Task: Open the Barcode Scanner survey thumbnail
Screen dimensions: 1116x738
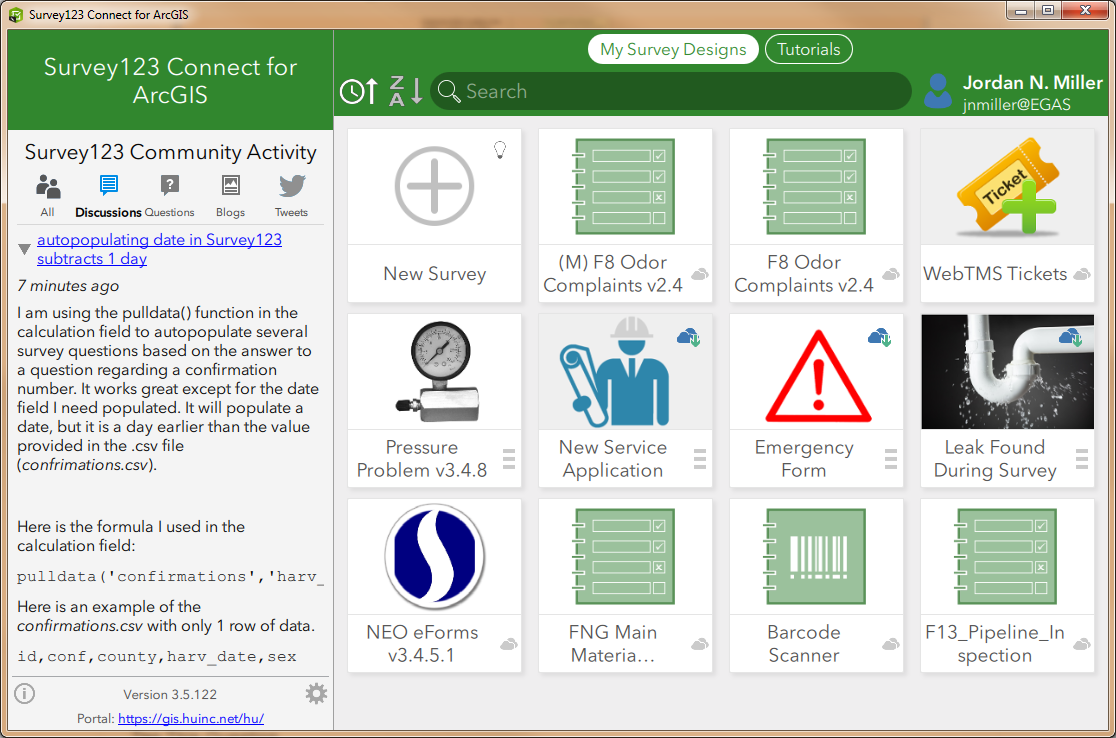Action: [816, 557]
